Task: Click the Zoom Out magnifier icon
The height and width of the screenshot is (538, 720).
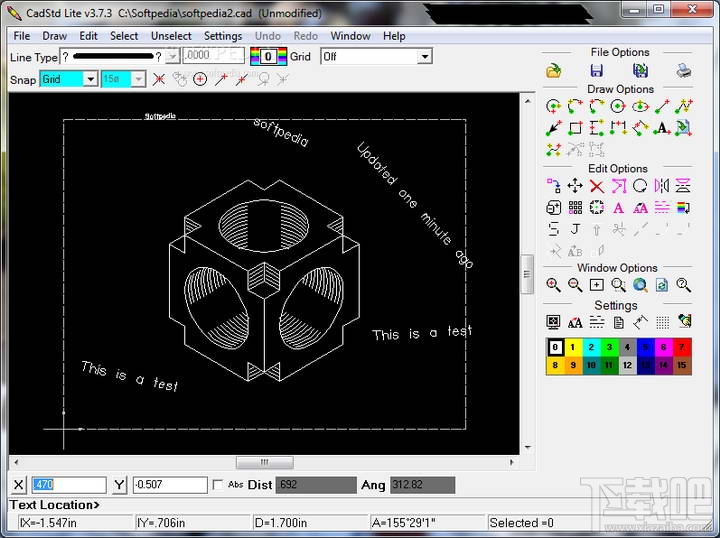Action: 575,285
